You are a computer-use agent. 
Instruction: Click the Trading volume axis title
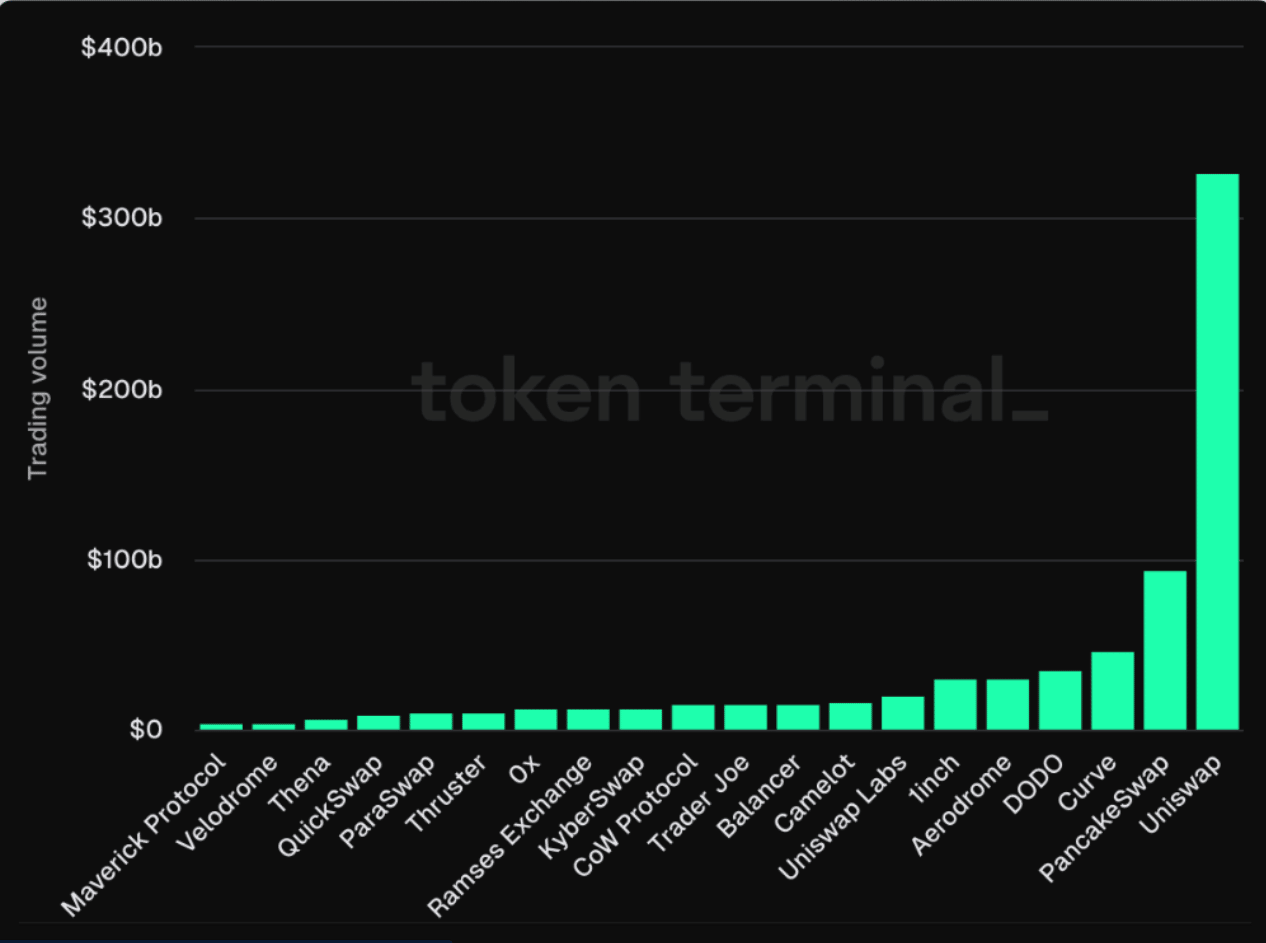click(38, 388)
